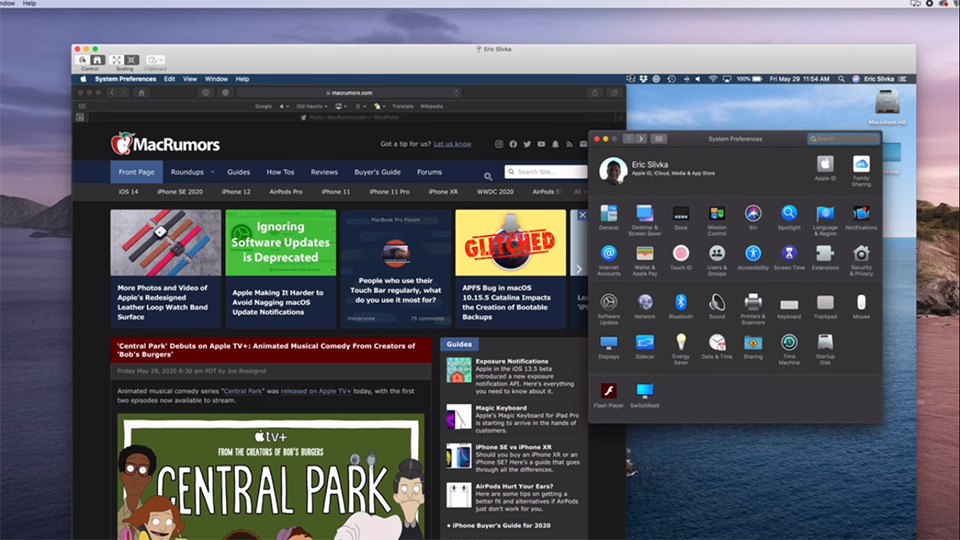This screenshot has height=540, width=960.
Task: Open the Window menu in remote session
Action: (x=216, y=79)
